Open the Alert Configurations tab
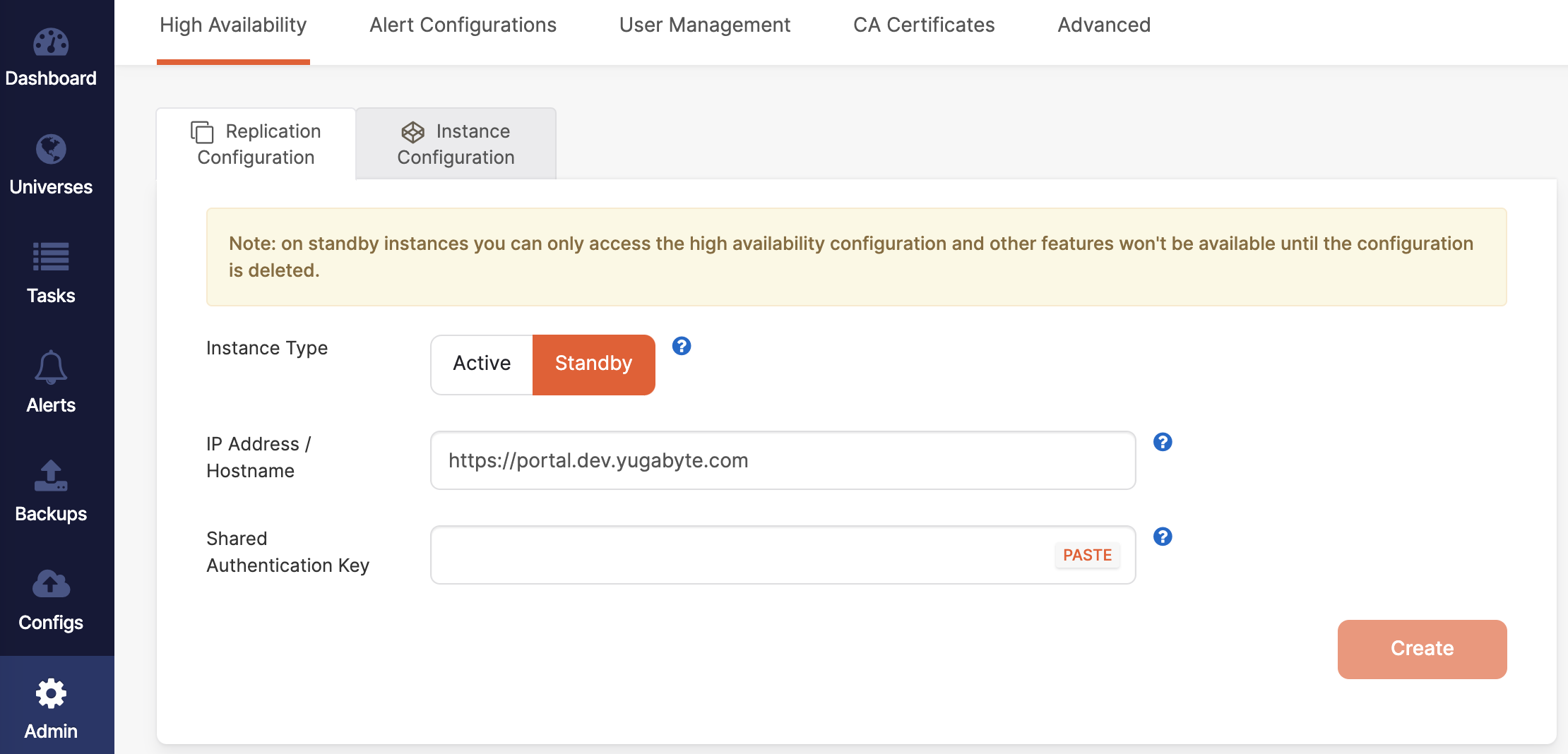 click(x=463, y=25)
